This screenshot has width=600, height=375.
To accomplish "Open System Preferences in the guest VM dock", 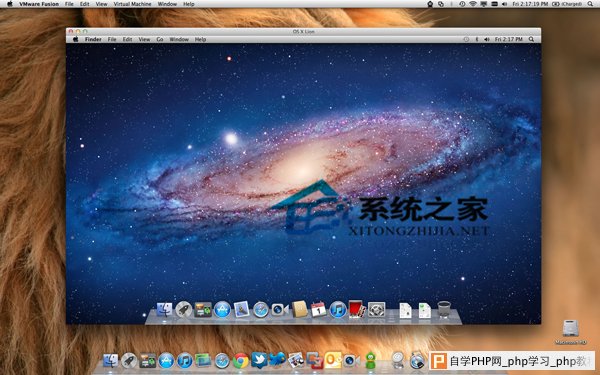I will [377, 310].
